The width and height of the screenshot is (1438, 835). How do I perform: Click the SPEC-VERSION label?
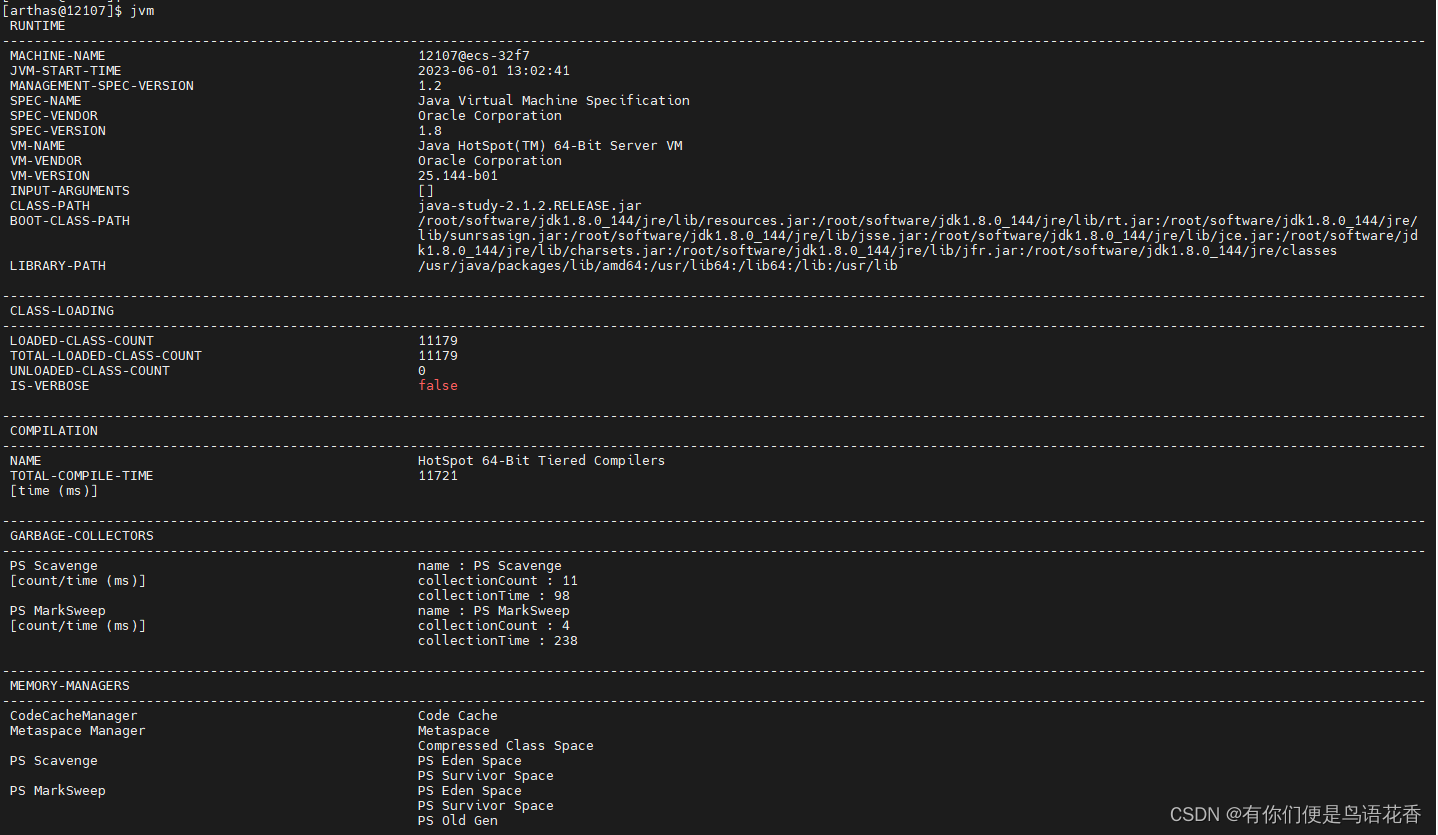[x=58, y=131]
